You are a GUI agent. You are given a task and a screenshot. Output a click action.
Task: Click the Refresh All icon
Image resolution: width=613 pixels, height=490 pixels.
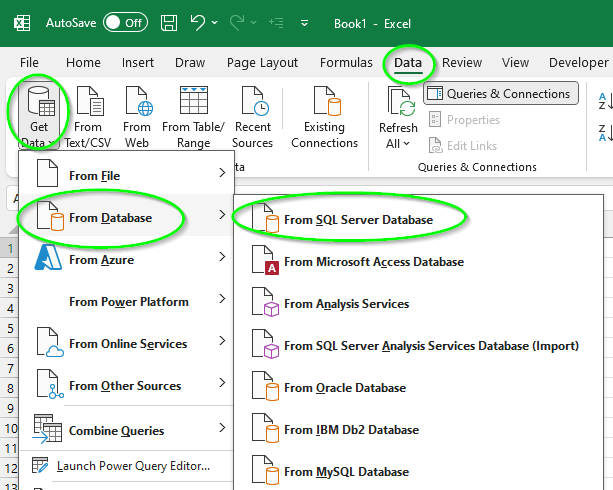click(x=401, y=102)
